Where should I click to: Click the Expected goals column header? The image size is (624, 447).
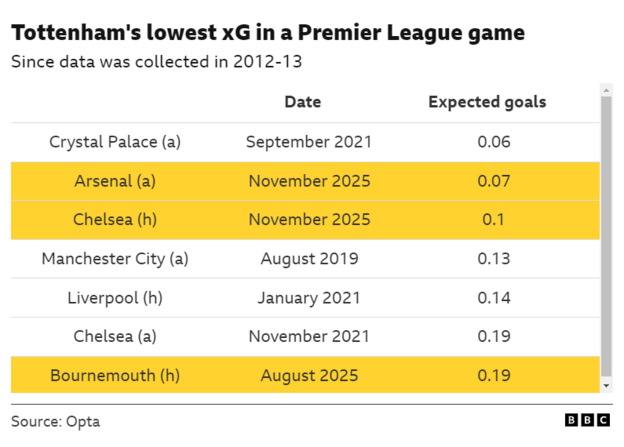[x=487, y=102]
